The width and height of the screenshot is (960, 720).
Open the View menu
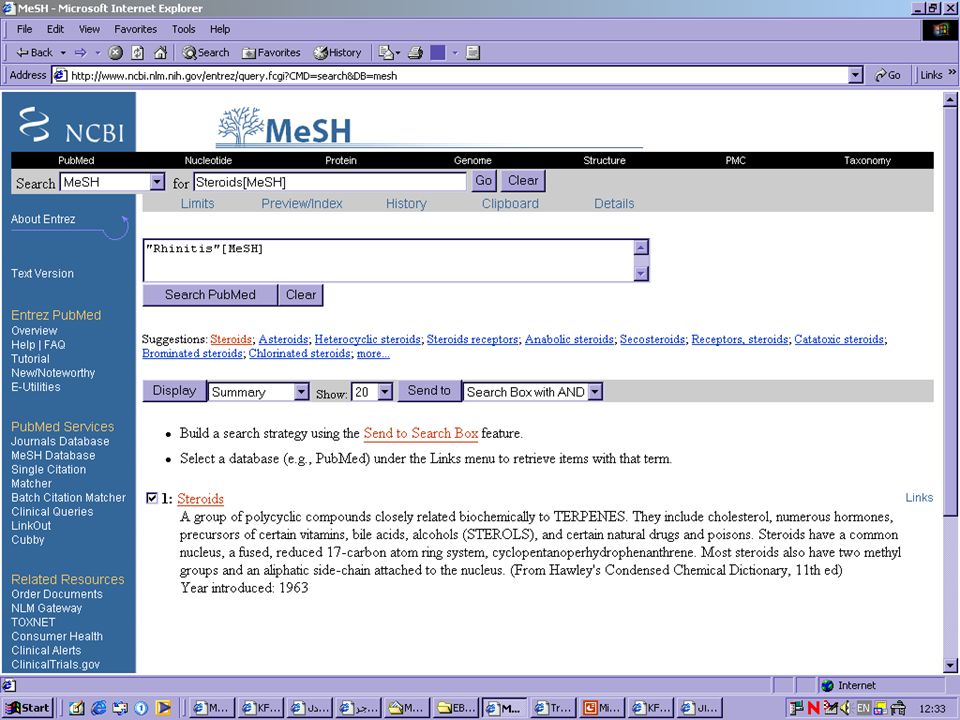89,29
